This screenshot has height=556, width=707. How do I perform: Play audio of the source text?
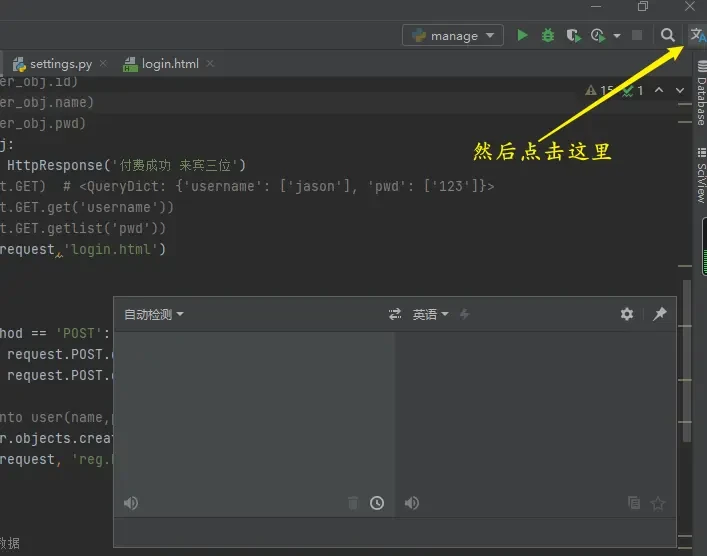pos(130,503)
